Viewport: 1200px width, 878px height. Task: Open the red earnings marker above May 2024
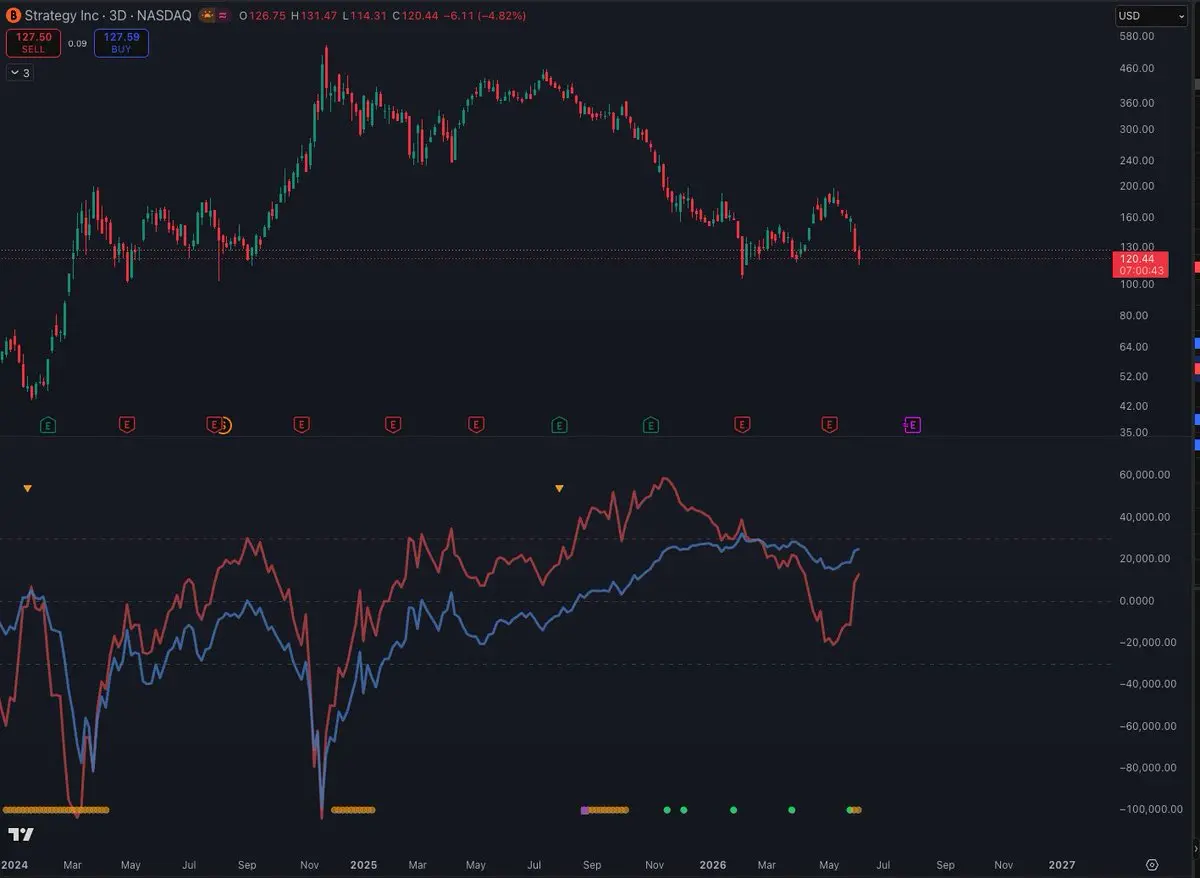pyautogui.click(x=127, y=425)
